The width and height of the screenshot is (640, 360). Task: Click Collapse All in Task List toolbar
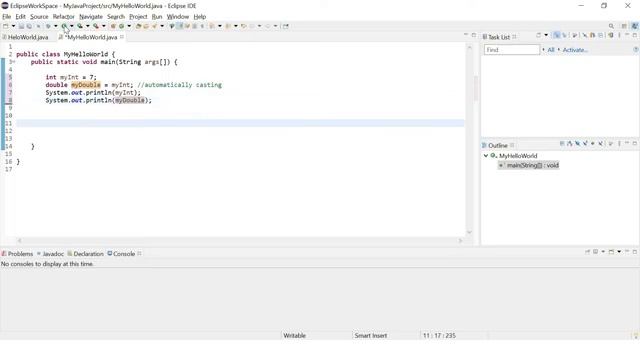pos(600,35)
